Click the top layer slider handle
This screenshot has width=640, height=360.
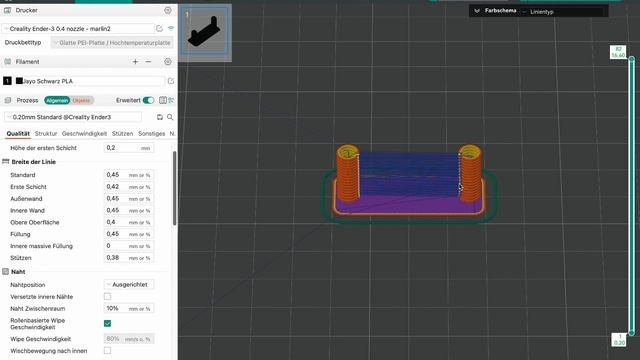pos(631,59)
